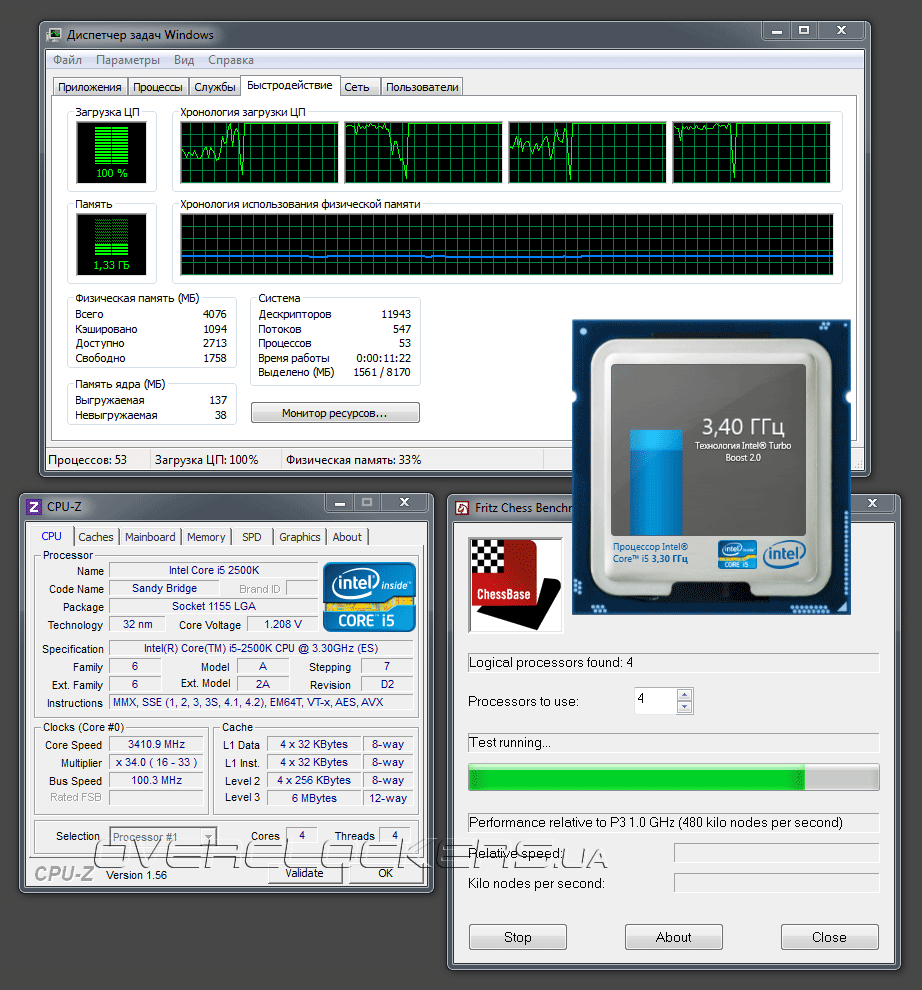Click the Task Manager title bar icon
This screenshot has width=922, height=990.
coord(55,34)
